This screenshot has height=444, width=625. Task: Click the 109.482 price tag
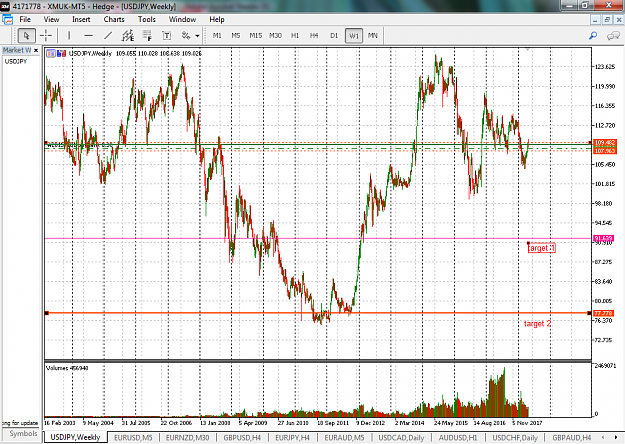point(605,143)
